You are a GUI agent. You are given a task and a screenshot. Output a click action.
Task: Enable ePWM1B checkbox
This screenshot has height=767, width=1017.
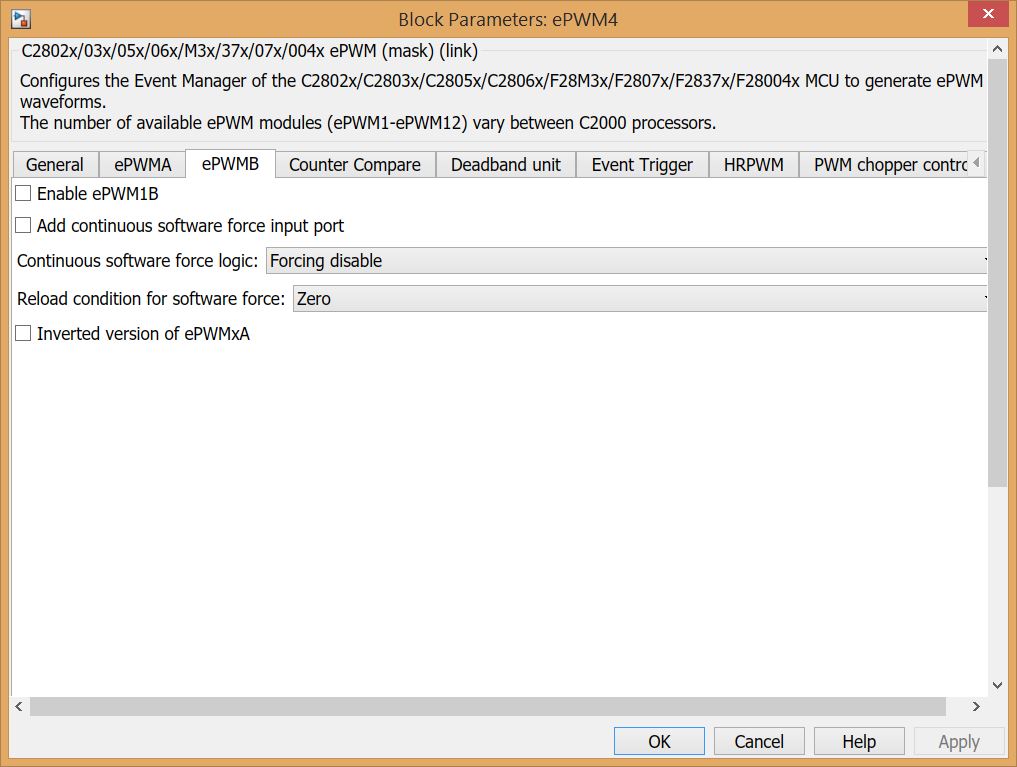tap(23, 194)
